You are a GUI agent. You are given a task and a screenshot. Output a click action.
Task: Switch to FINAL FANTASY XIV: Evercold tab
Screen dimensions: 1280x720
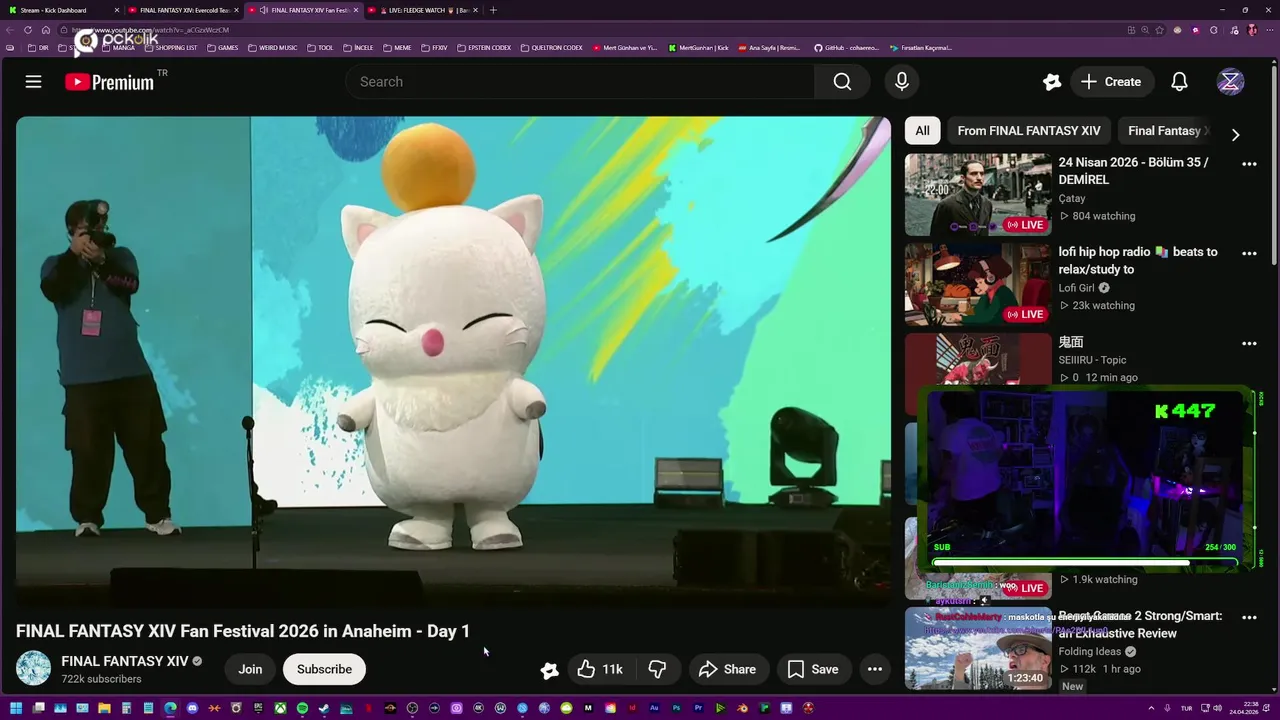(x=184, y=10)
